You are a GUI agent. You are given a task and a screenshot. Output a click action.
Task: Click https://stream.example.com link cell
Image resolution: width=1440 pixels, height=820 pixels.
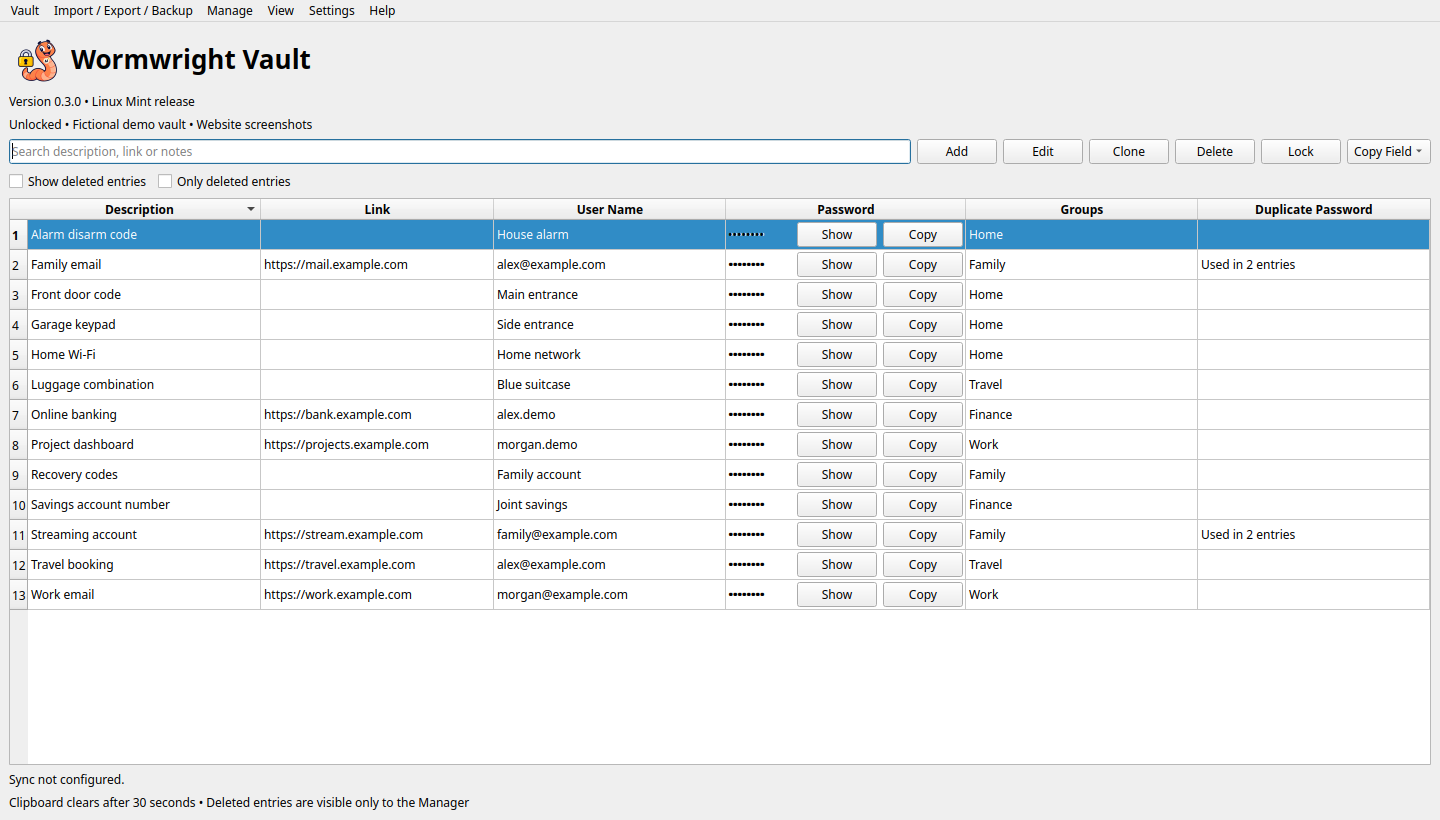tap(377, 534)
